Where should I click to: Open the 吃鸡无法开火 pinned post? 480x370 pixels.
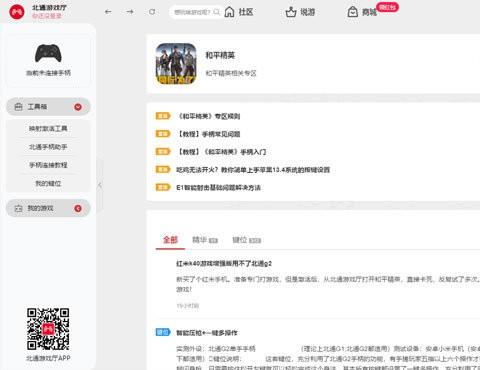pos(253,170)
